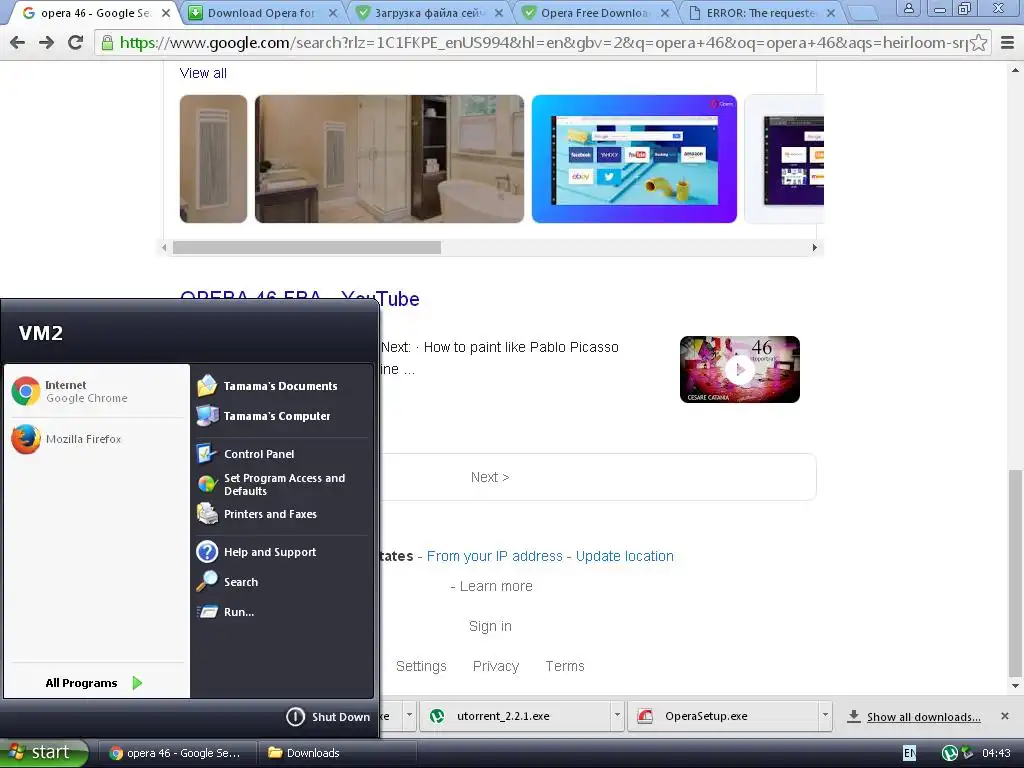Click the uTorrent tray icon
The image size is (1024, 768).
click(x=950, y=753)
